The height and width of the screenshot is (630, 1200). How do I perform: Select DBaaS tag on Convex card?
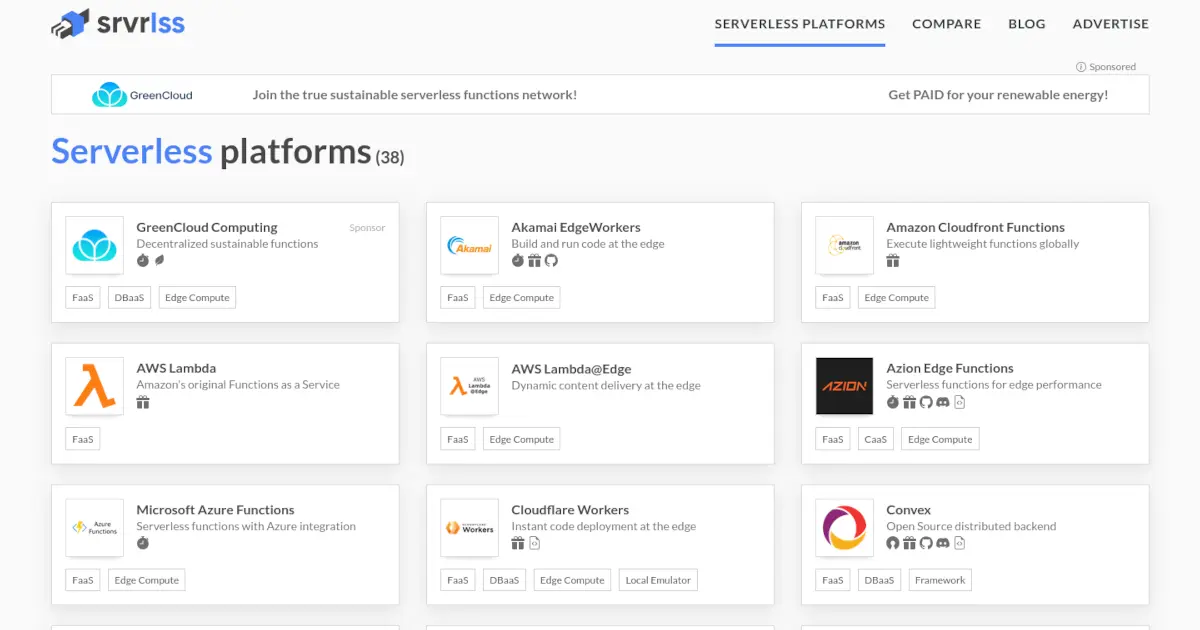tap(880, 580)
